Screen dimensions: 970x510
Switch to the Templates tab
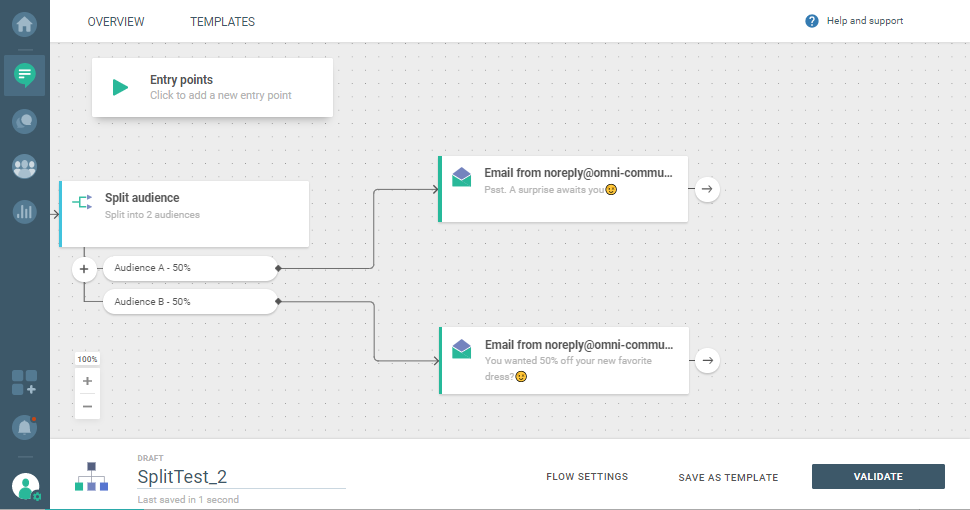coord(222,22)
